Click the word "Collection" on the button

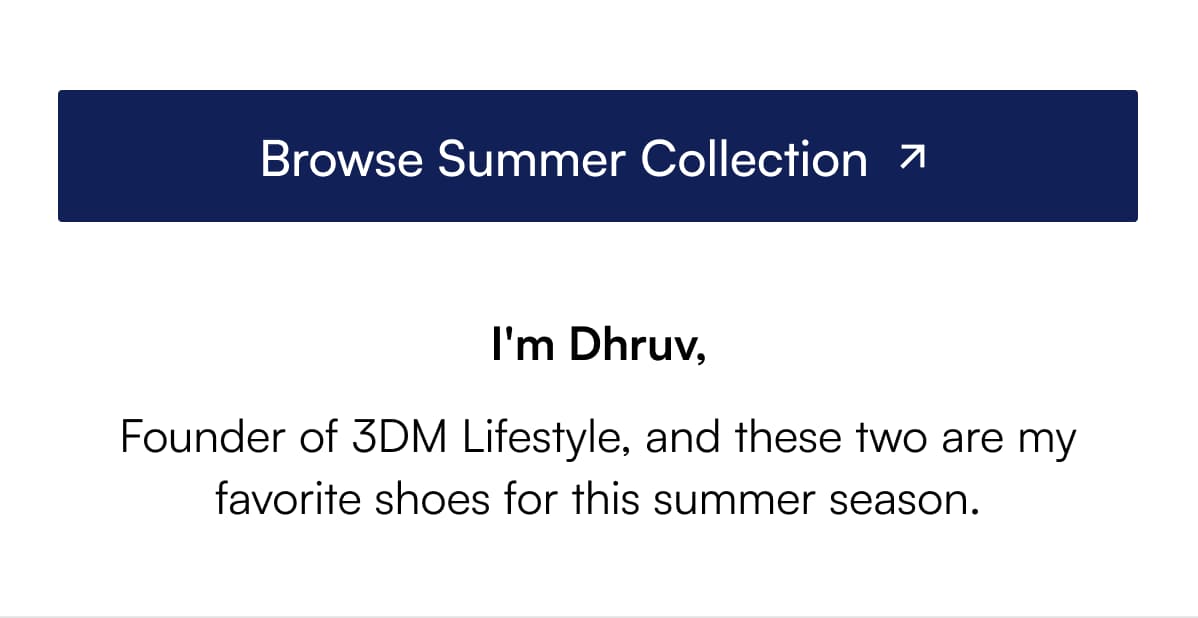[754, 159]
